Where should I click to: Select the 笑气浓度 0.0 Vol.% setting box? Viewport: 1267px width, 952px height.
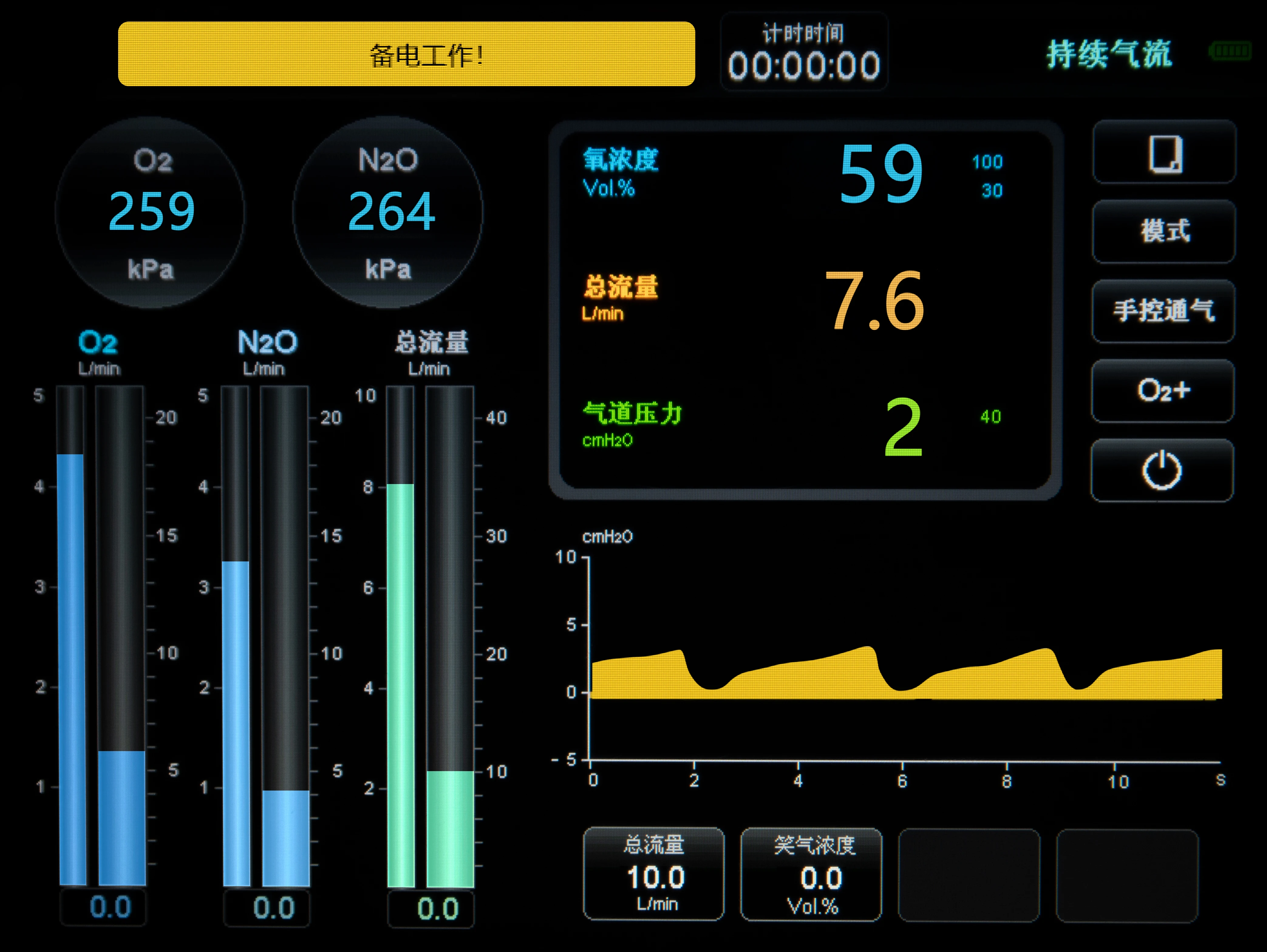click(811, 875)
